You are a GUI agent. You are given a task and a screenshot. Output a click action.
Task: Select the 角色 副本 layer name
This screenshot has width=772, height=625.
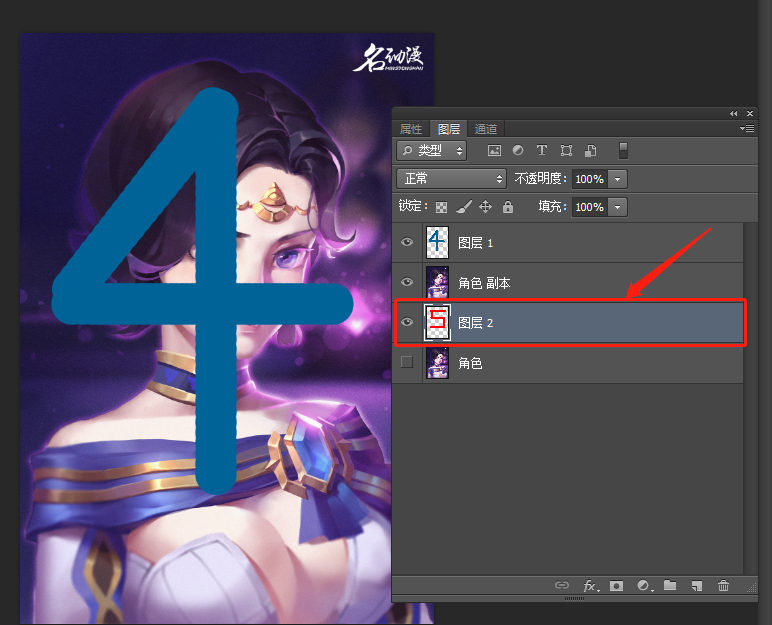[x=484, y=283]
